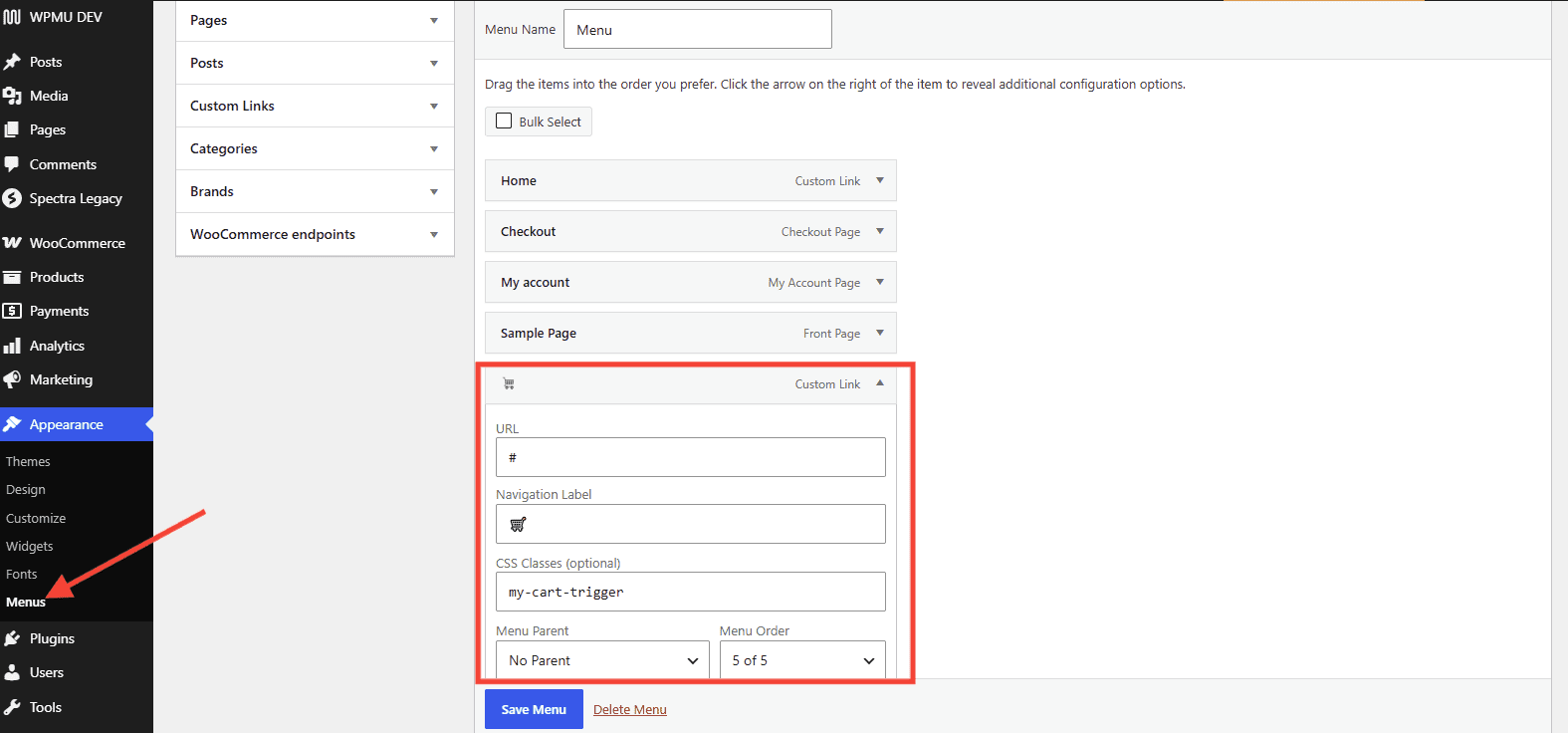The height and width of the screenshot is (733, 1568).
Task: Click the URL input field
Action: [x=691, y=457]
